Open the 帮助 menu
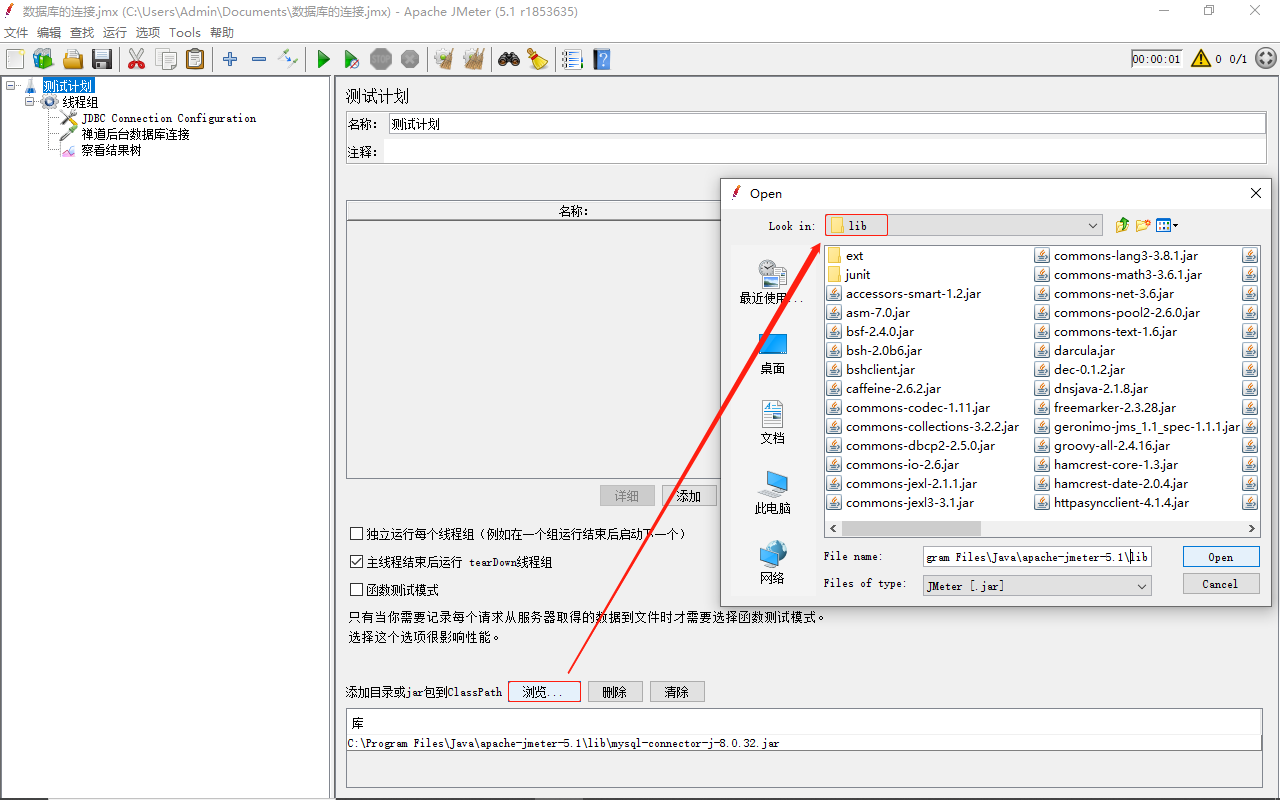The height and width of the screenshot is (800, 1280). 222,32
